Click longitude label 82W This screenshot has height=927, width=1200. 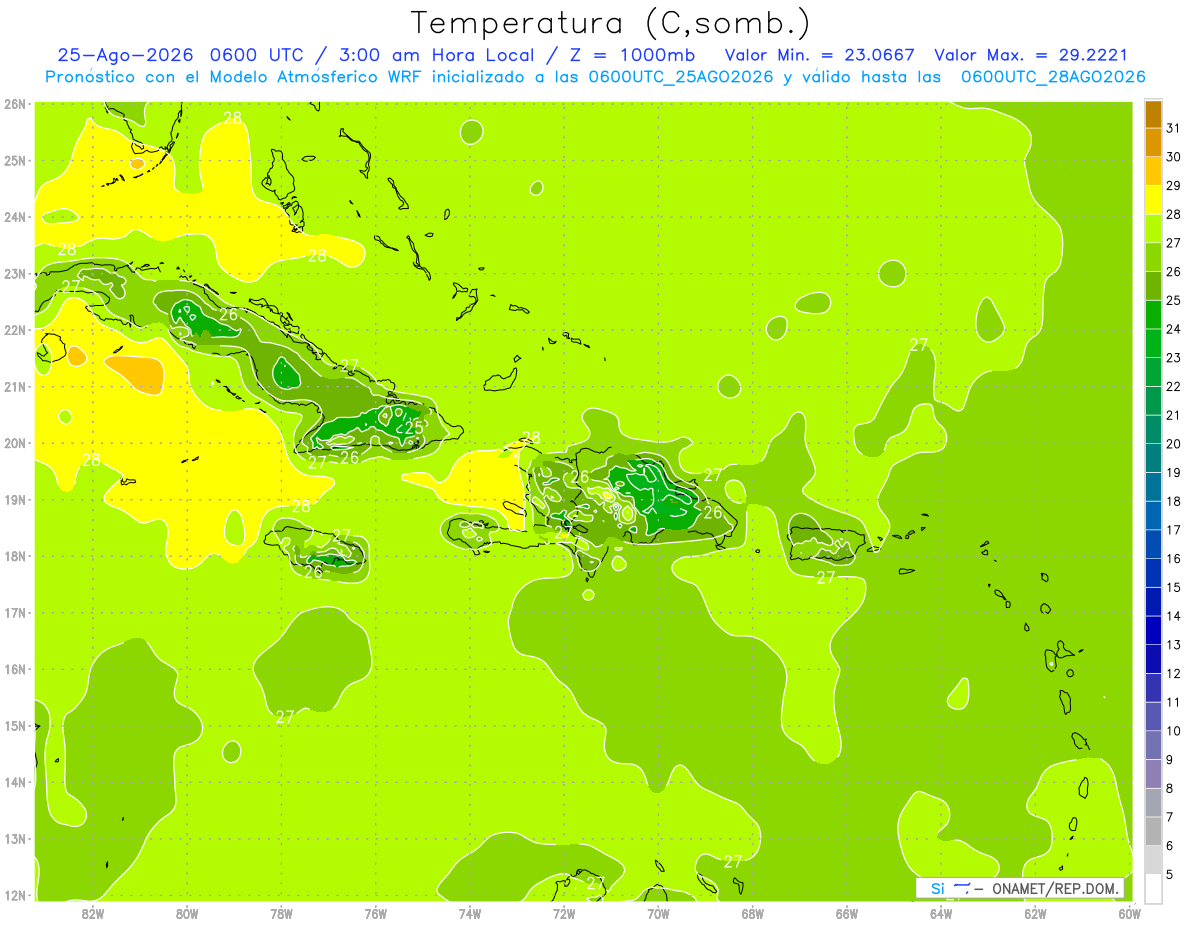93,913
